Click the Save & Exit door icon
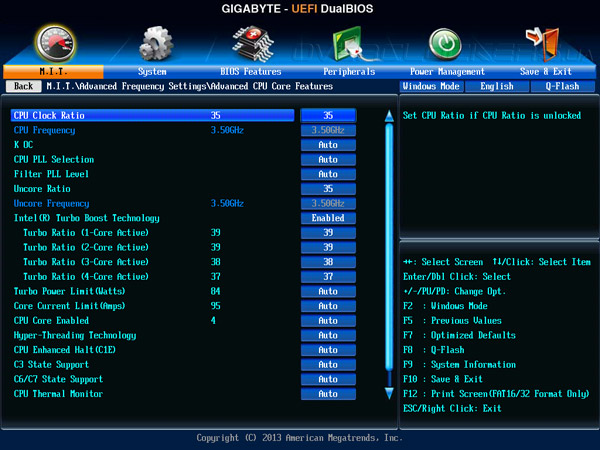This screenshot has height=450, width=600. 543,43
